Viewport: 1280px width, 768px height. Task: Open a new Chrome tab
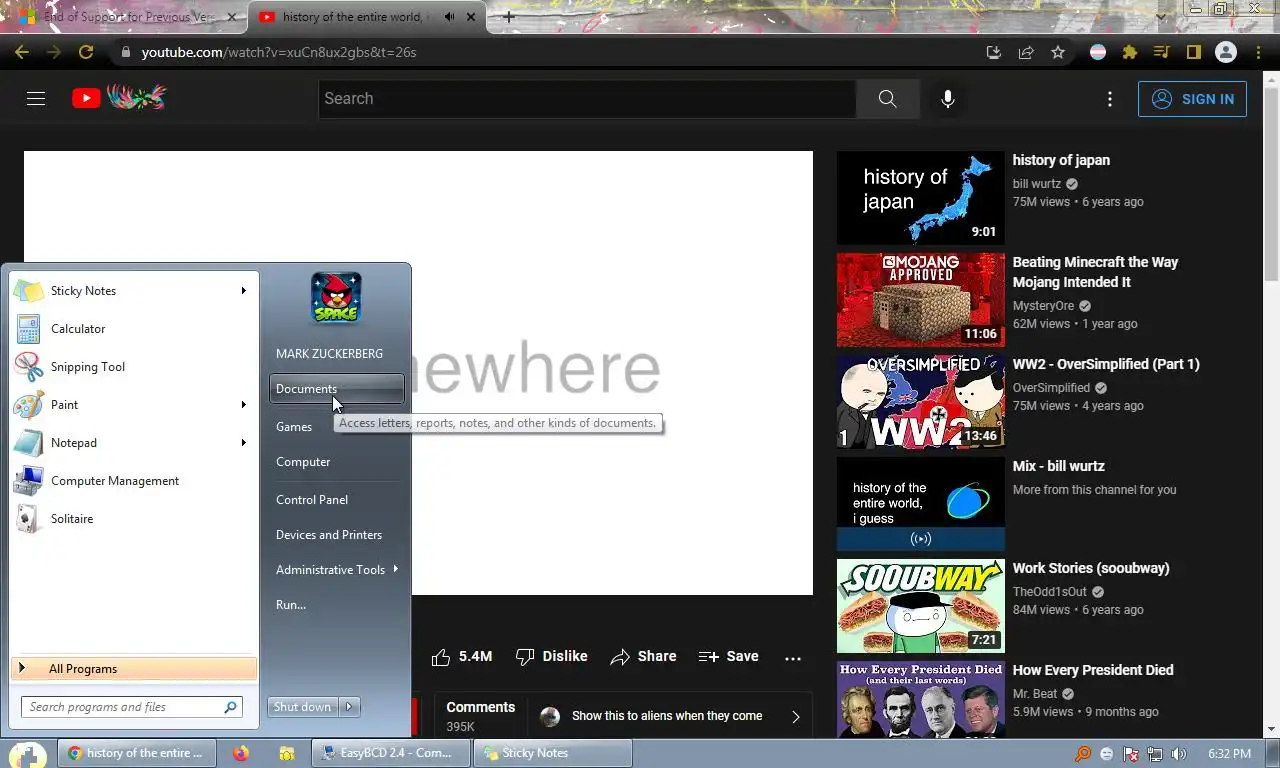[x=509, y=17]
